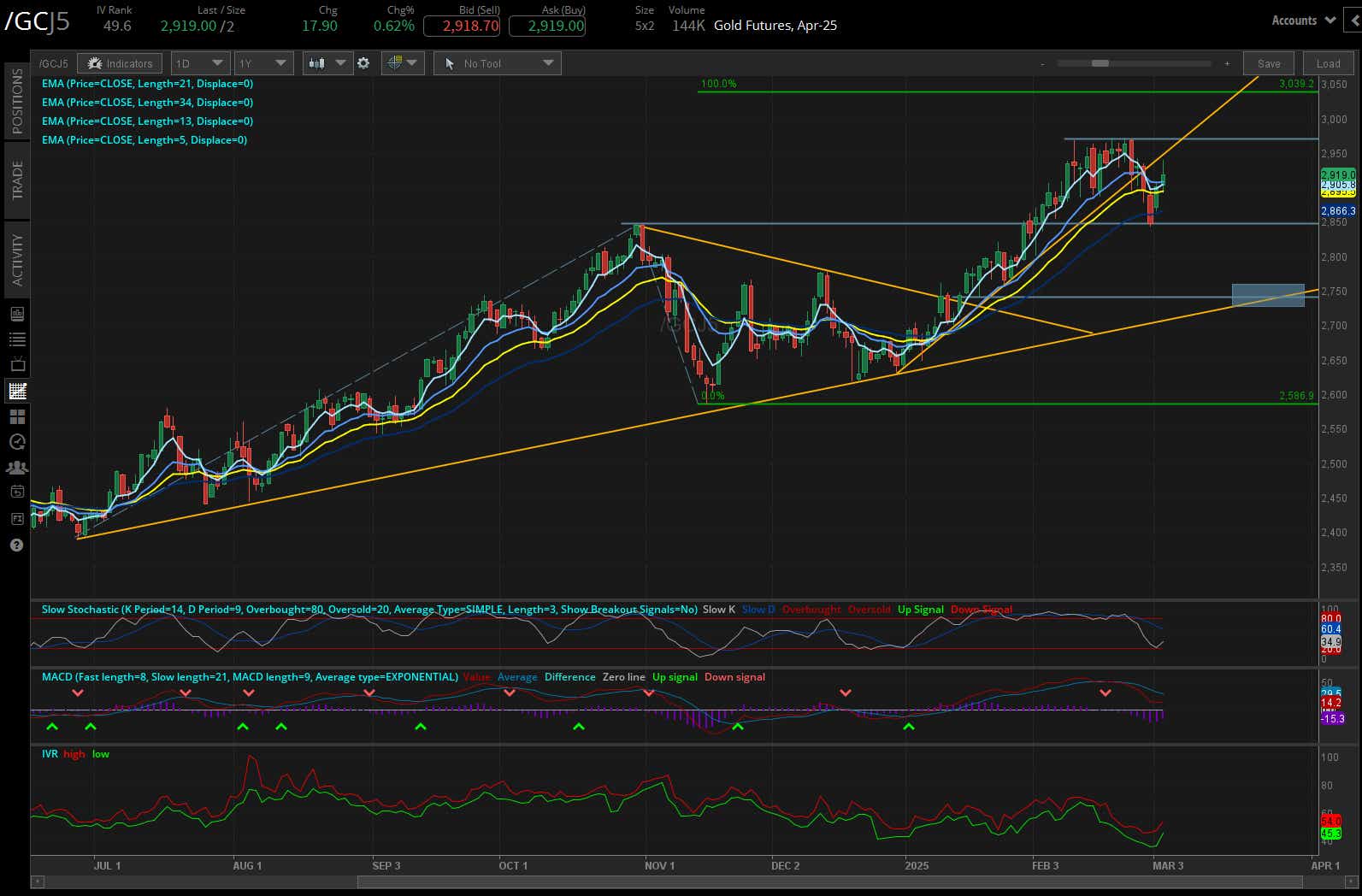The width and height of the screenshot is (1362, 896).
Task: Click the Save button
Action: pos(1269,63)
